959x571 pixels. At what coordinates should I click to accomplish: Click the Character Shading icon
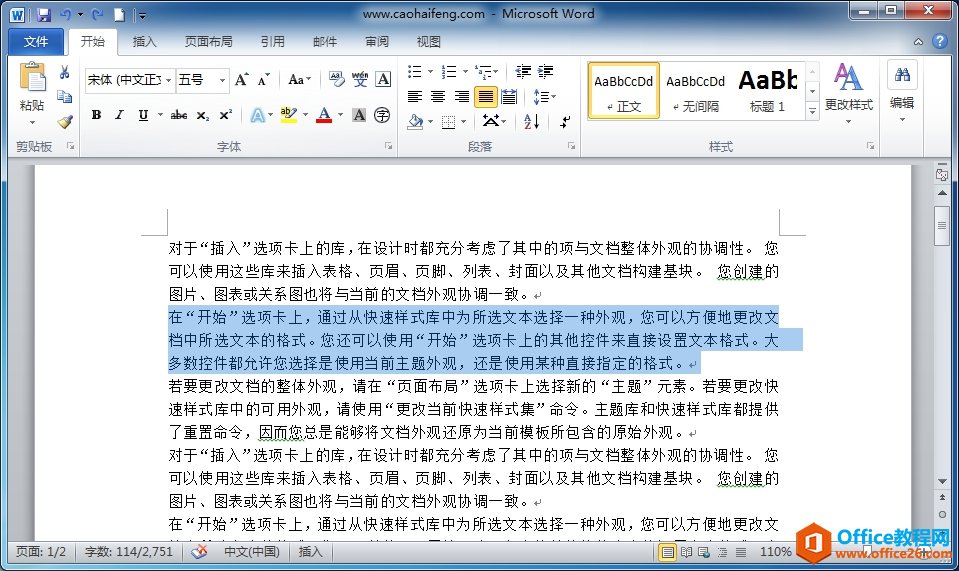point(359,115)
